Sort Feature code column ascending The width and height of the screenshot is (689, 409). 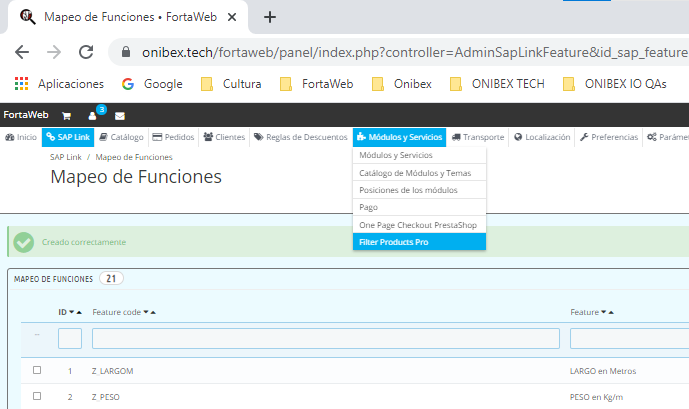pos(153,313)
